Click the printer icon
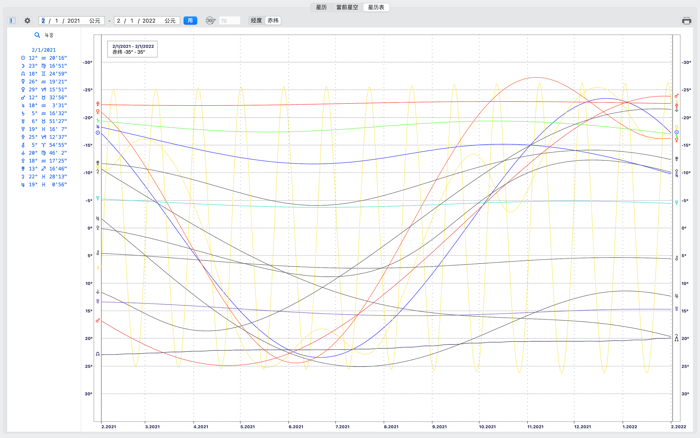This screenshot has height=438, width=700. (x=685, y=20)
